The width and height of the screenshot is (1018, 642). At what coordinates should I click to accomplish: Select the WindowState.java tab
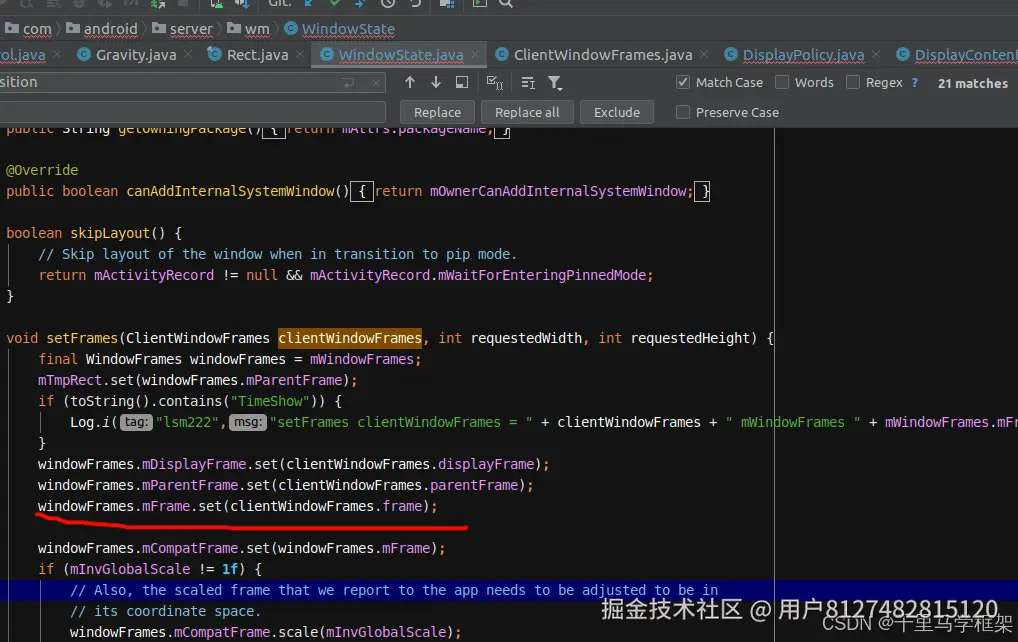pyautogui.click(x=401, y=55)
